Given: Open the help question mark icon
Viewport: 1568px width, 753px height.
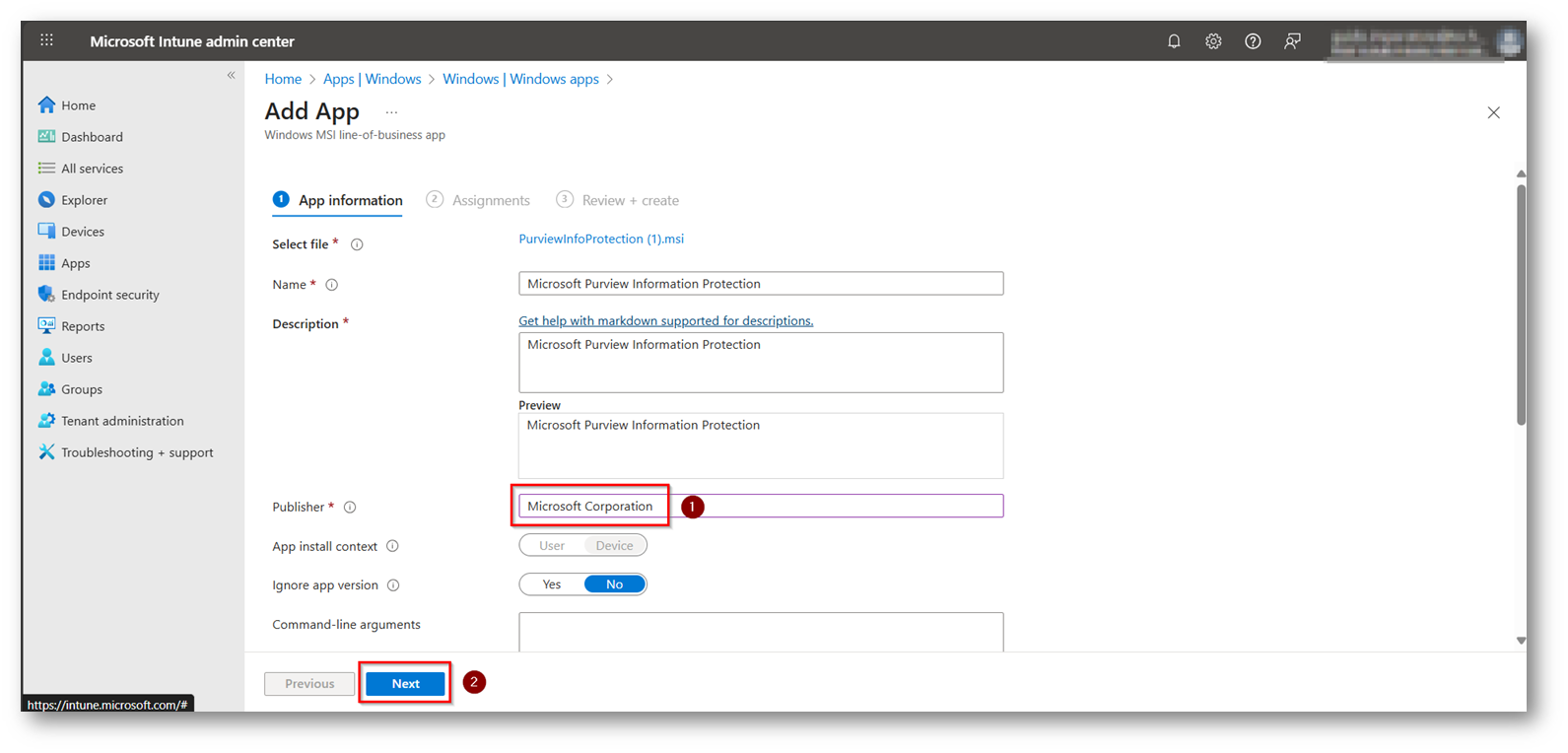Looking at the screenshot, I should coord(1253,41).
